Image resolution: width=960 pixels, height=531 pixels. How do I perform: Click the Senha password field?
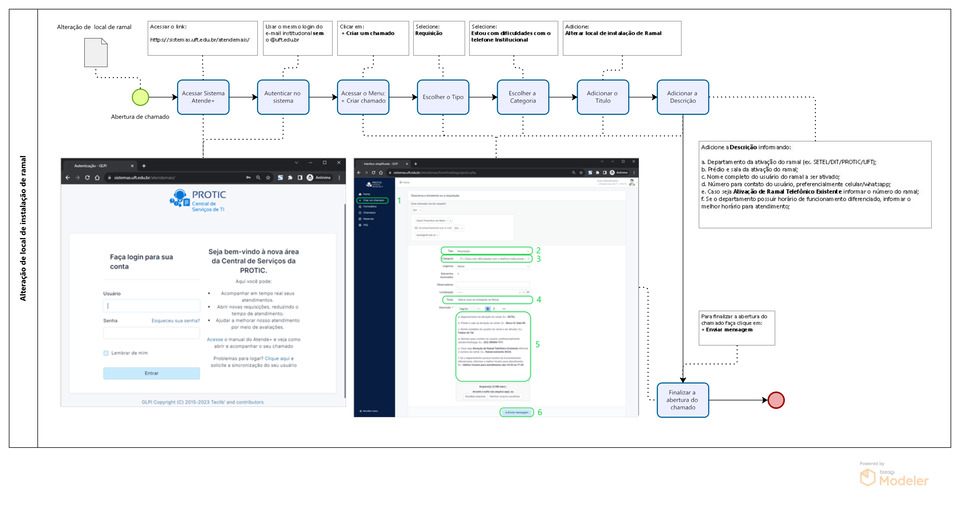(151, 332)
